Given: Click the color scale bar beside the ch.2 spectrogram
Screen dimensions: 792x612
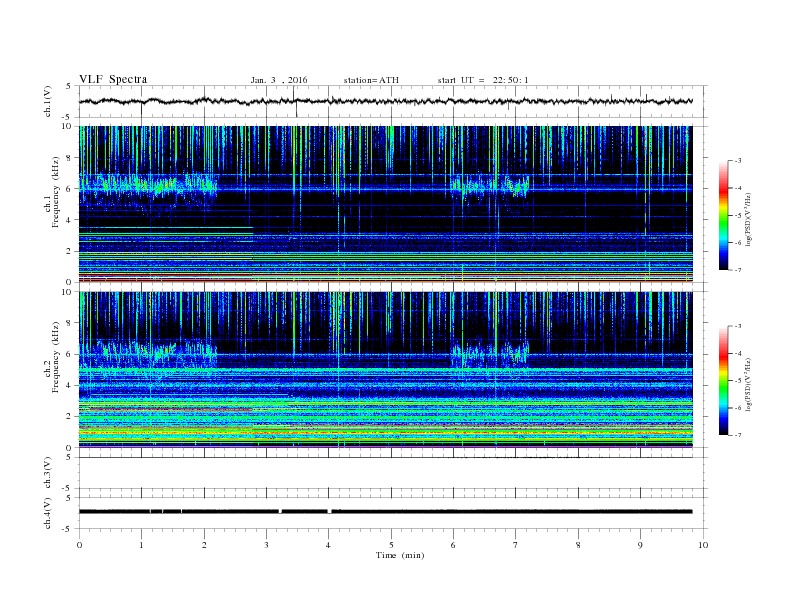Looking at the screenshot, I should tap(723, 380).
